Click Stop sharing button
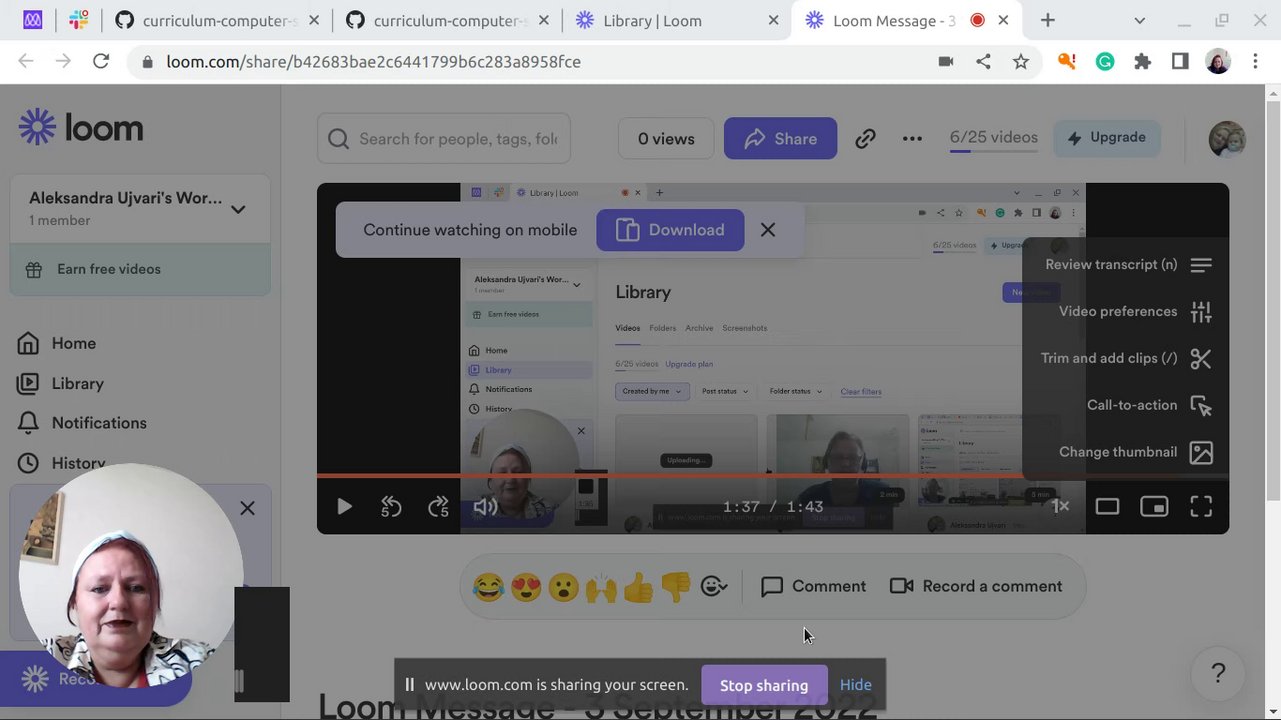 (764, 685)
